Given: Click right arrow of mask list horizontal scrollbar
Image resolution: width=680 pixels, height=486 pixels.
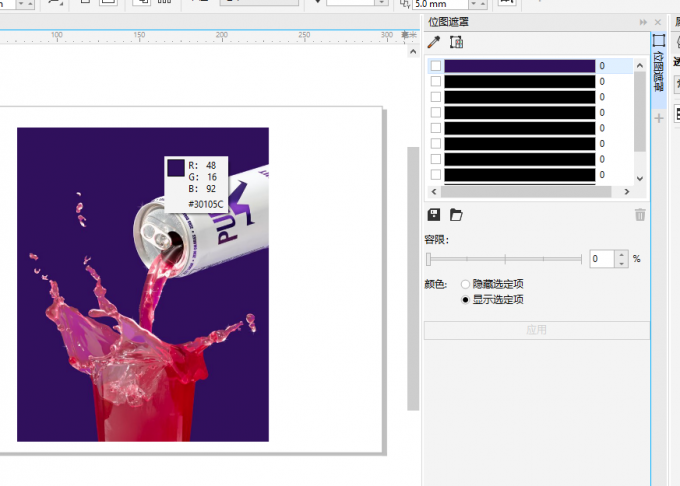Looking at the screenshot, I should [x=627, y=192].
